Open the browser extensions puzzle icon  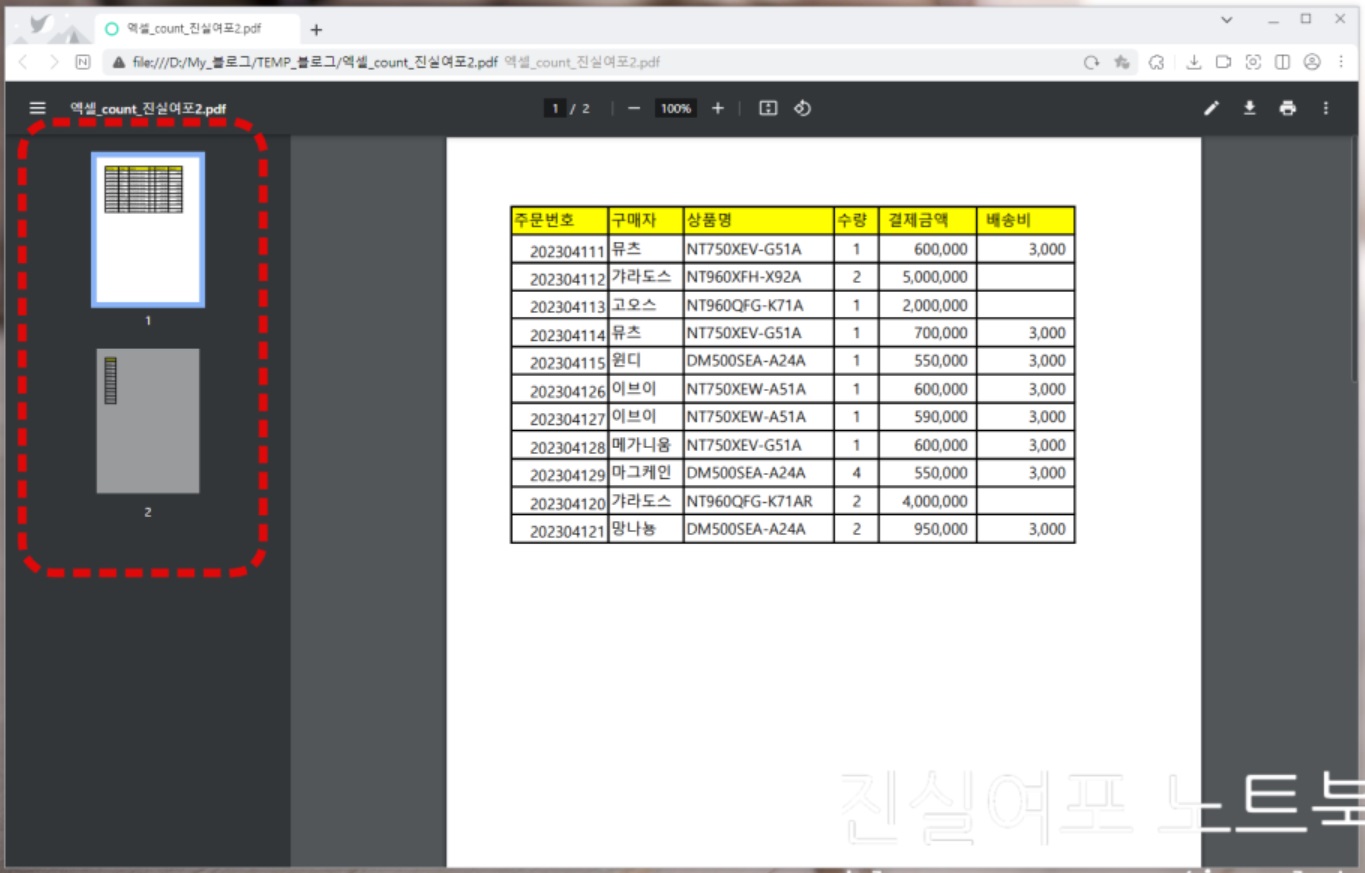[x=1157, y=62]
